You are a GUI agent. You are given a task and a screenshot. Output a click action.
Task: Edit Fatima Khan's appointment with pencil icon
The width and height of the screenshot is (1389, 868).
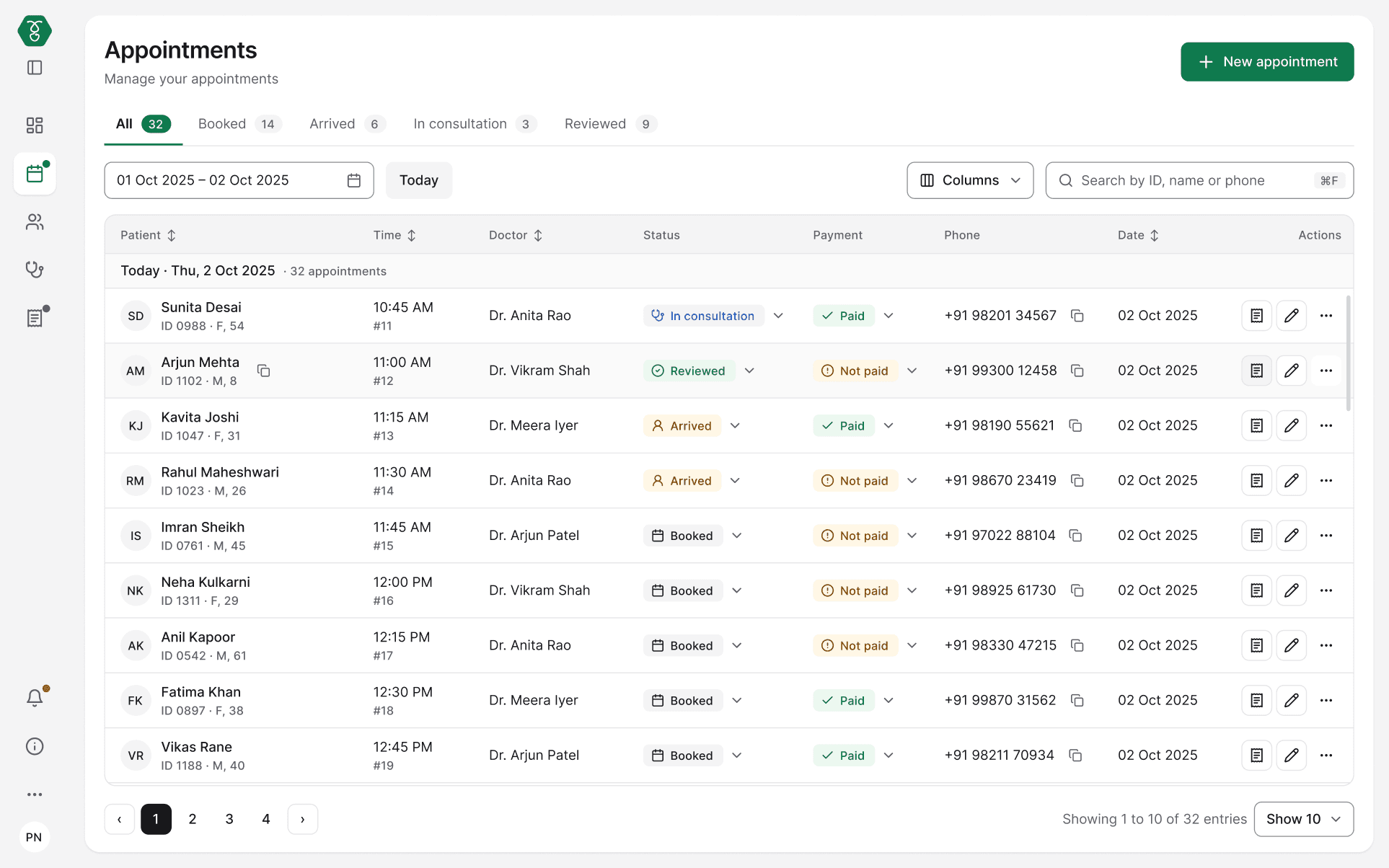click(1291, 701)
